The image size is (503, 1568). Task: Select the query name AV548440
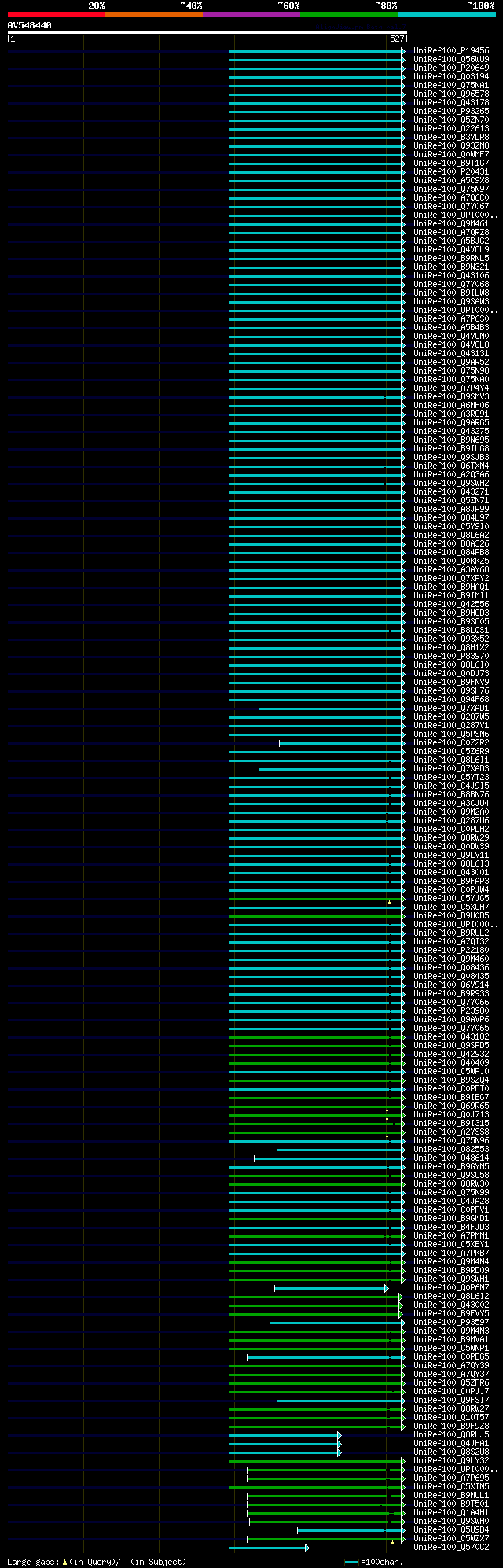click(x=30, y=25)
